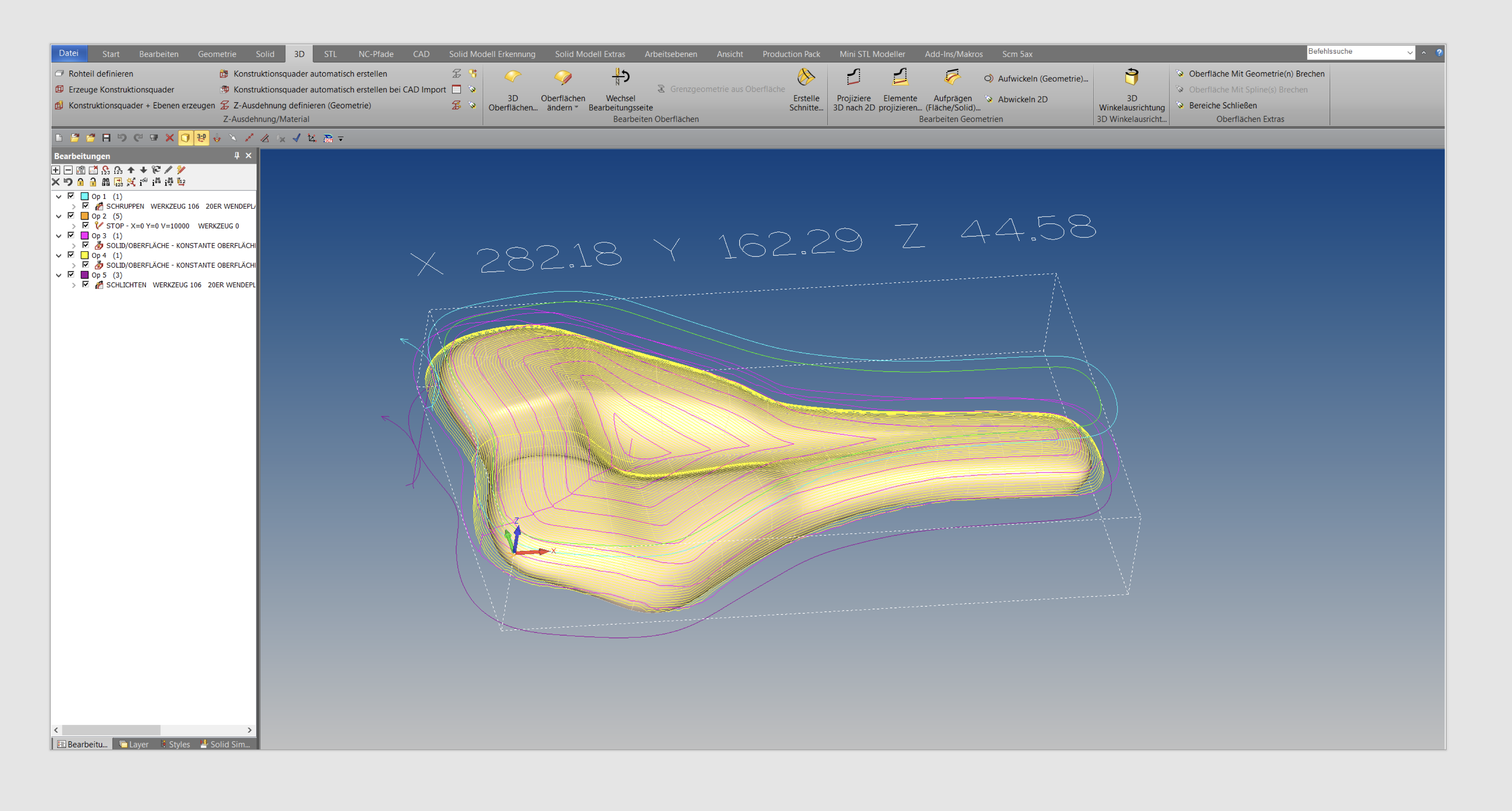Viewport: 1512px width, 811px height.
Task: Click Rohteil definieren
Action: pyautogui.click(x=100, y=73)
